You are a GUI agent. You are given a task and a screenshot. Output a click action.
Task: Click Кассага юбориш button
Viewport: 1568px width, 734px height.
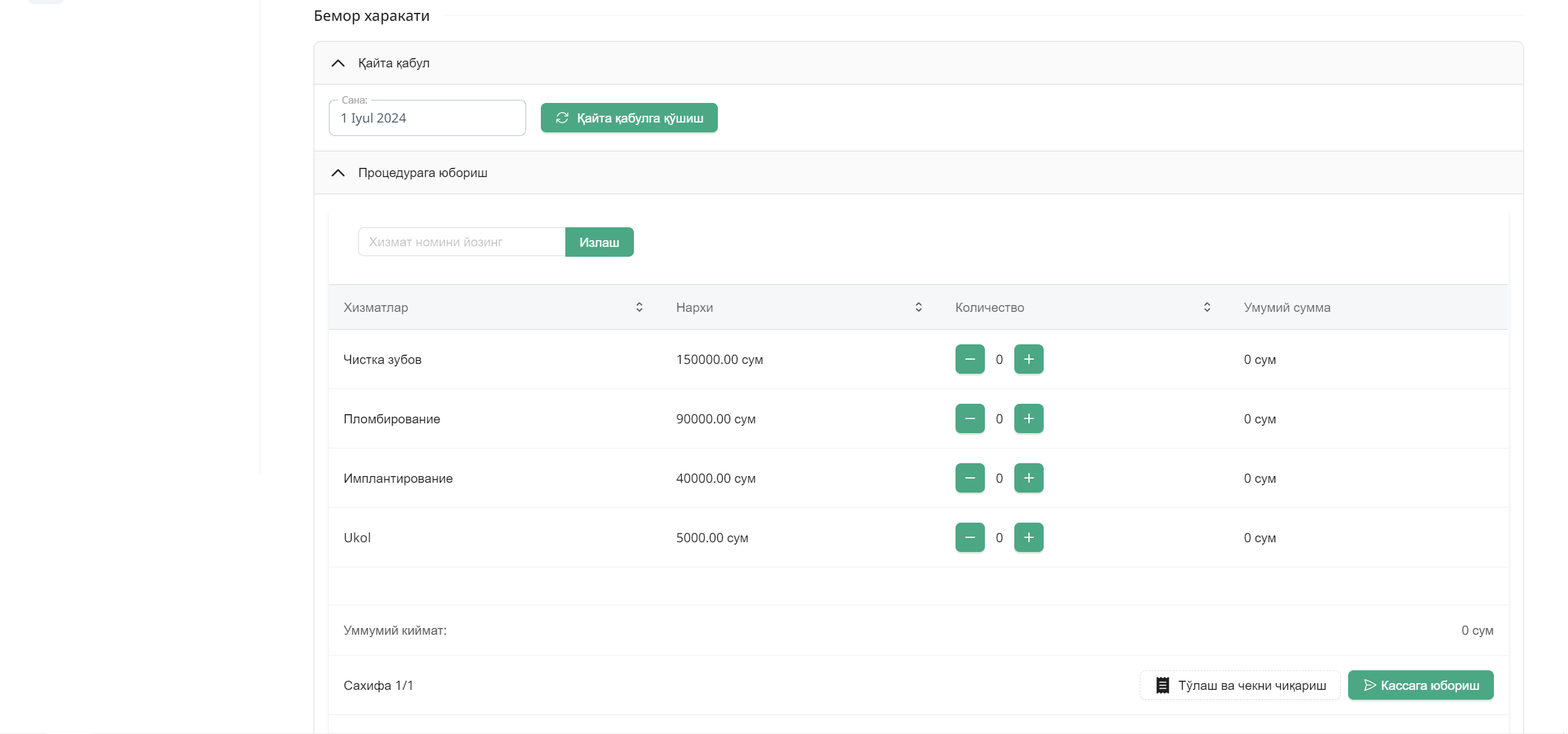pos(1420,685)
